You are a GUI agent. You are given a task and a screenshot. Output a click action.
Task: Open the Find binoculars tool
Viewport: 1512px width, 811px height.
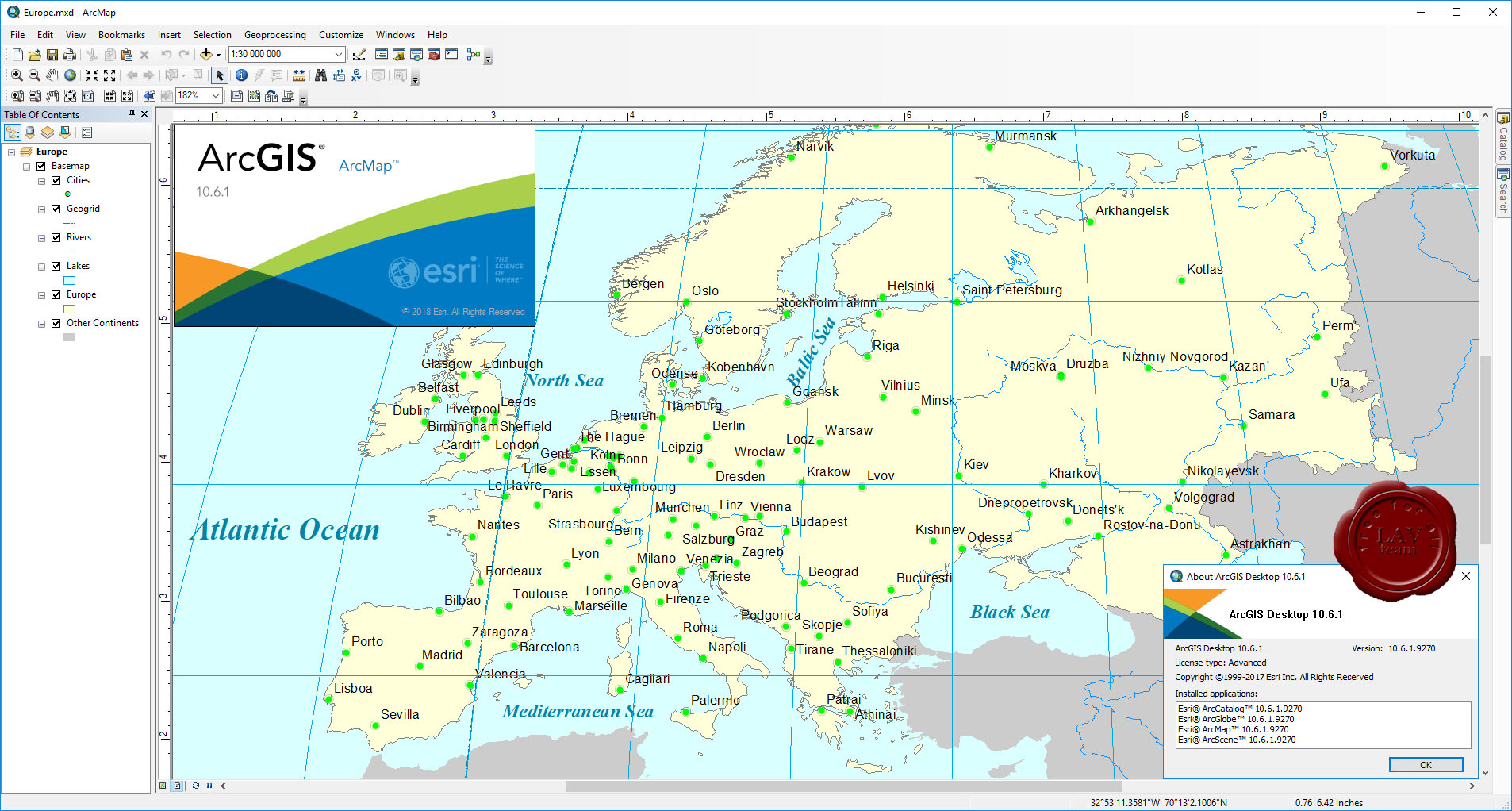point(320,75)
